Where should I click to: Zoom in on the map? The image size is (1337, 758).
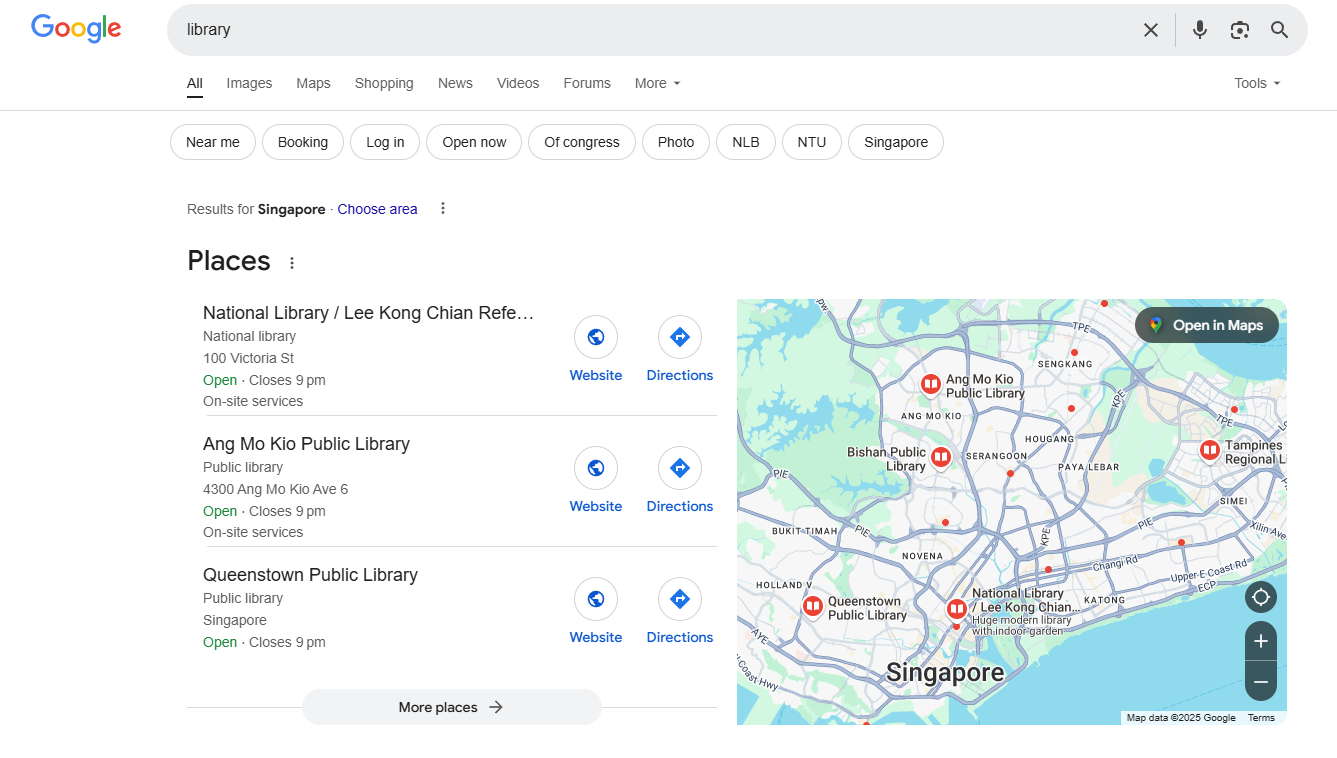coord(1261,641)
